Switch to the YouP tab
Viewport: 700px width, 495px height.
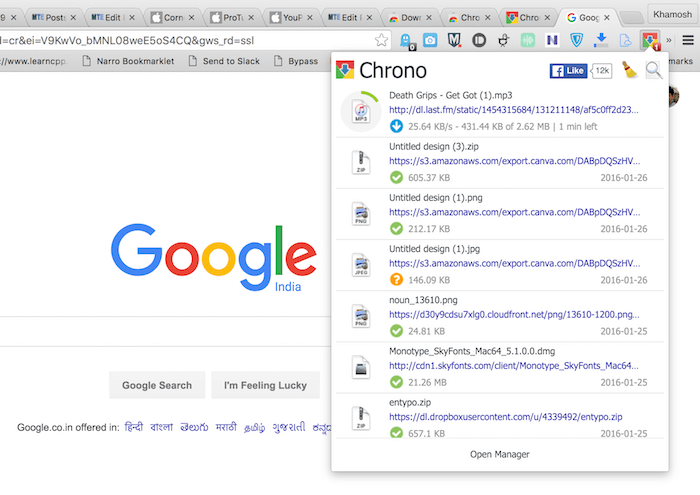point(291,17)
